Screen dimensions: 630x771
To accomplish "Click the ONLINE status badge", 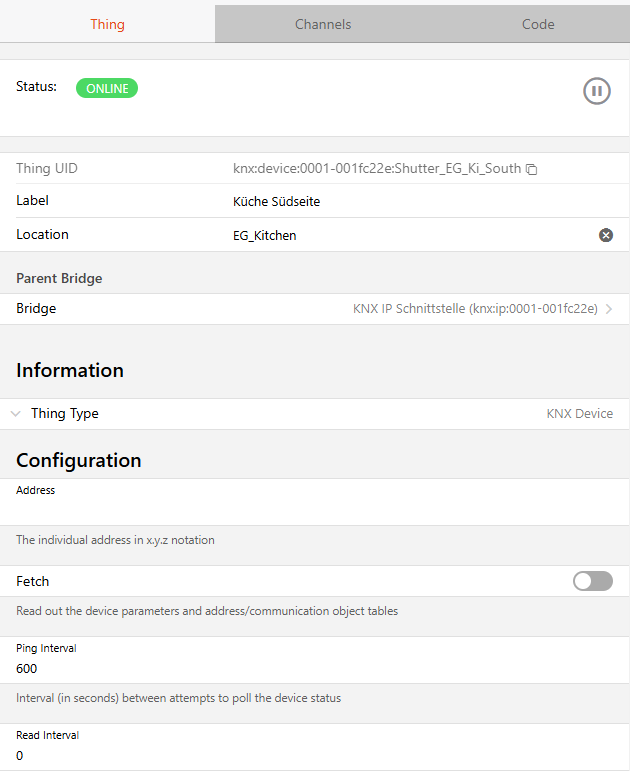I will coord(107,89).
